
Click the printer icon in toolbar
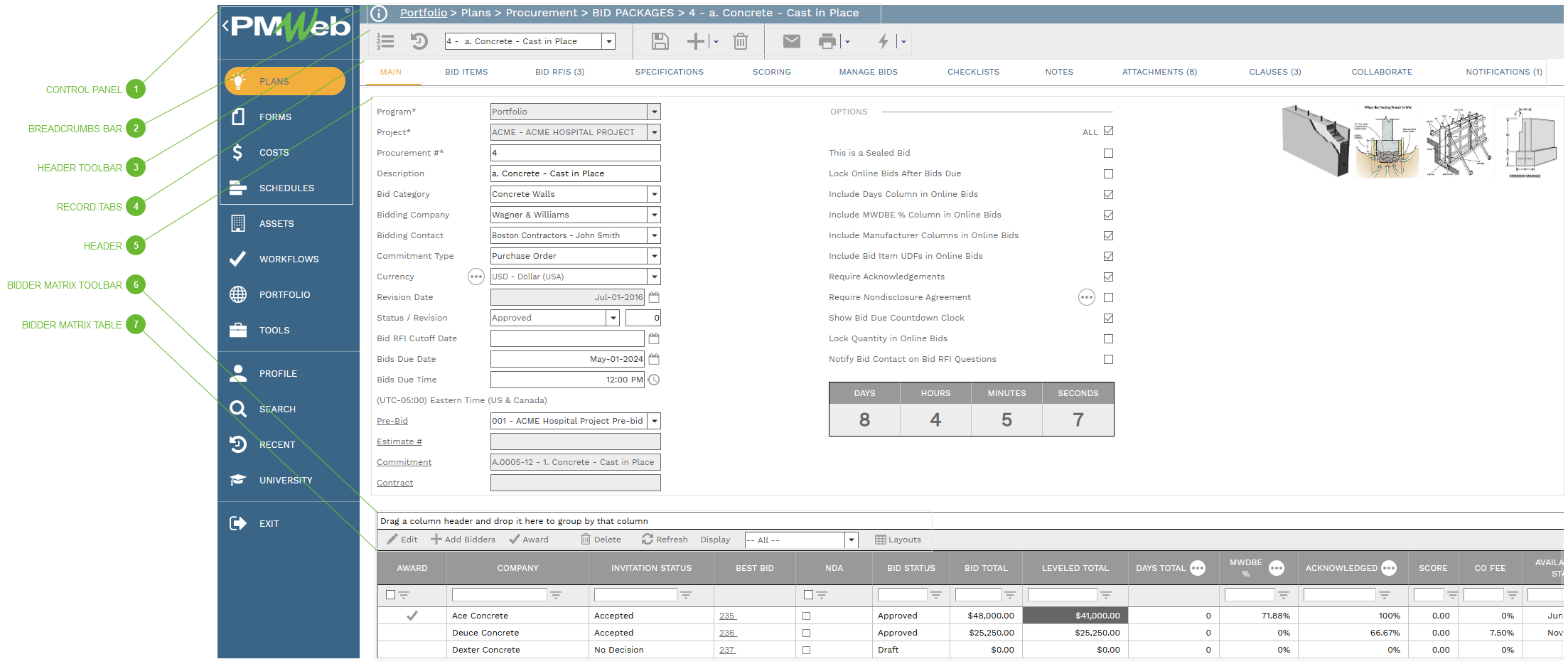click(827, 42)
